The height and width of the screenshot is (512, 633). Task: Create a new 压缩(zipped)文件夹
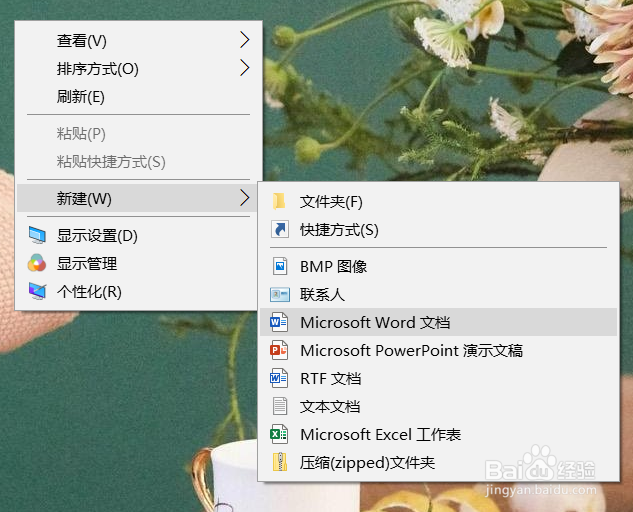(438, 462)
